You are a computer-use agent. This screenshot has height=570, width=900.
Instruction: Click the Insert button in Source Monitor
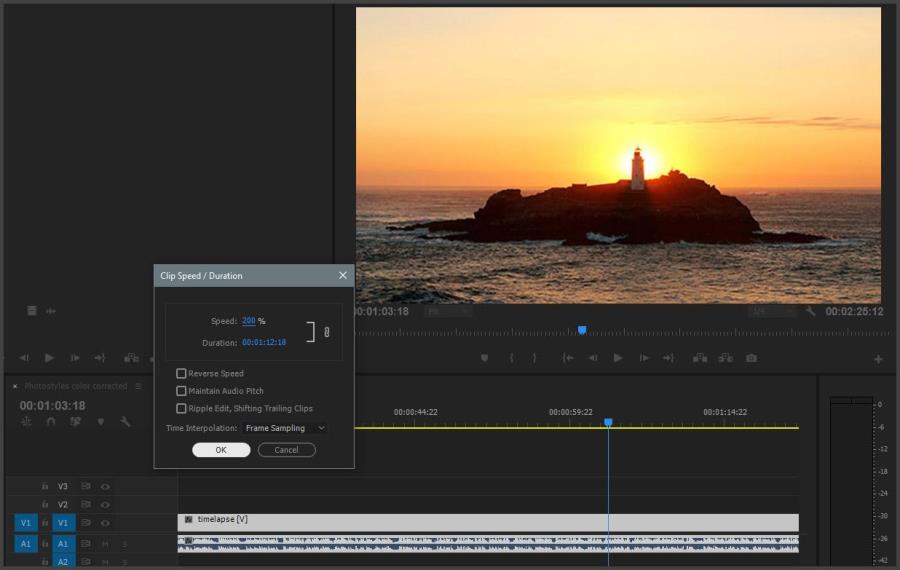(131, 358)
